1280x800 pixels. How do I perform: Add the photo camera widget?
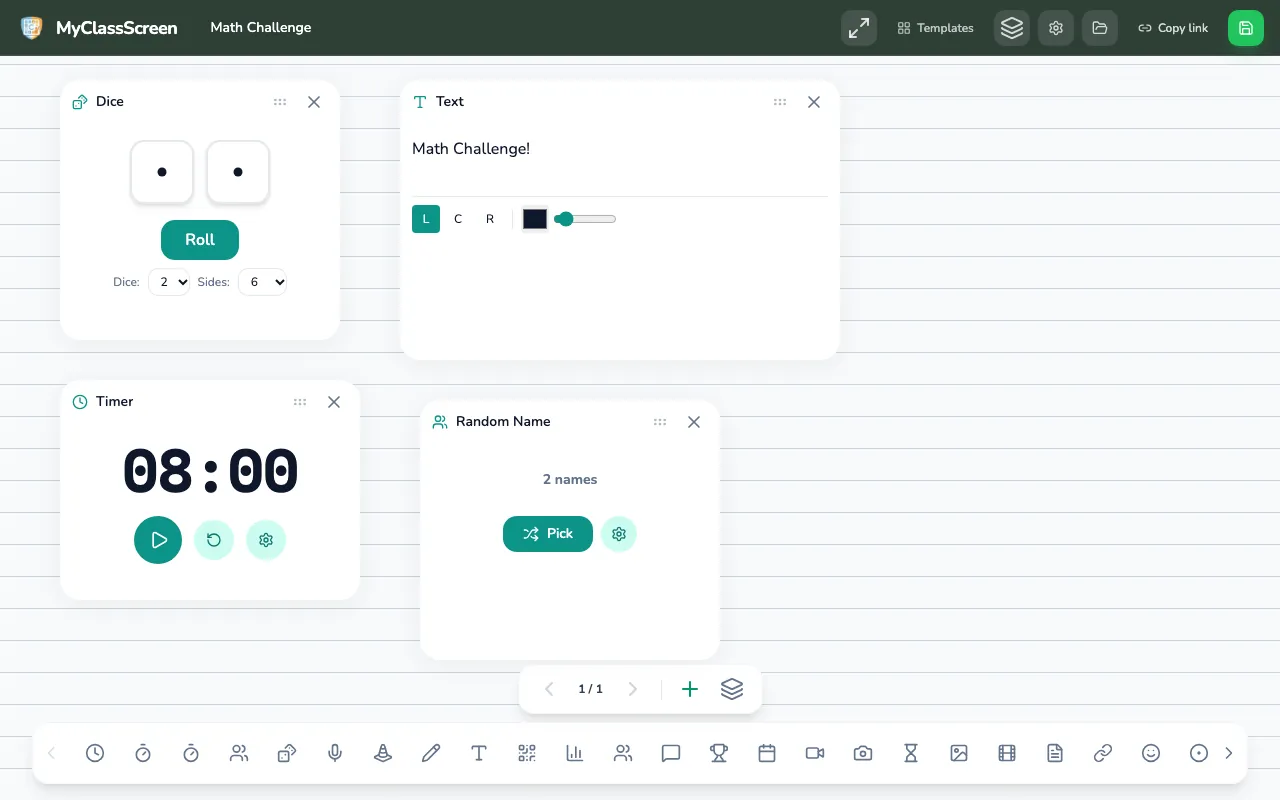pos(863,753)
